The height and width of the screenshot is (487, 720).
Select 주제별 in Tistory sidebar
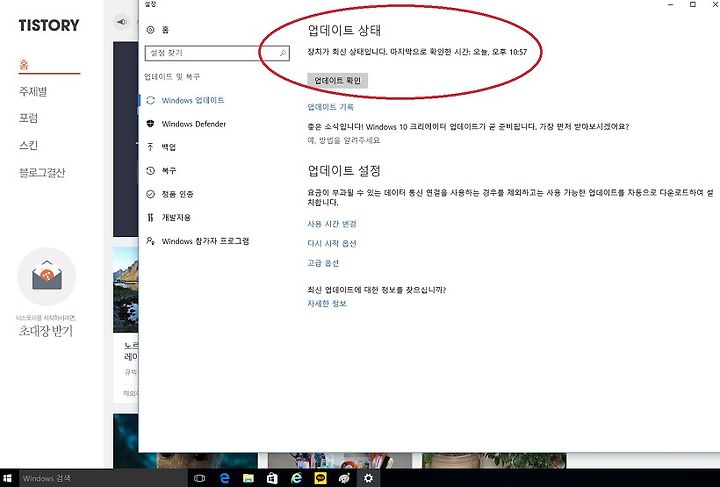click(33, 91)
